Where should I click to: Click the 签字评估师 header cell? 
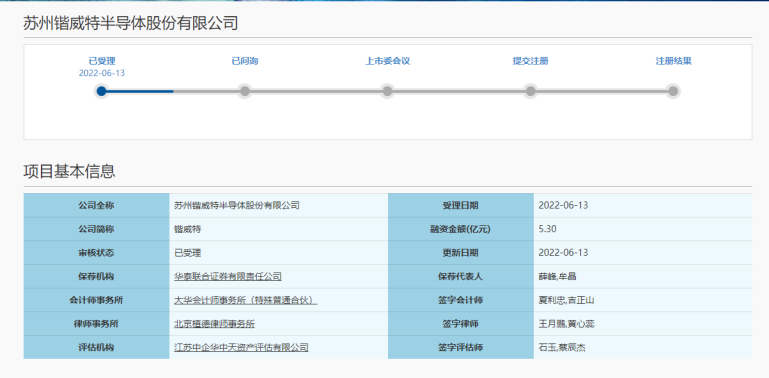(461, 348)
